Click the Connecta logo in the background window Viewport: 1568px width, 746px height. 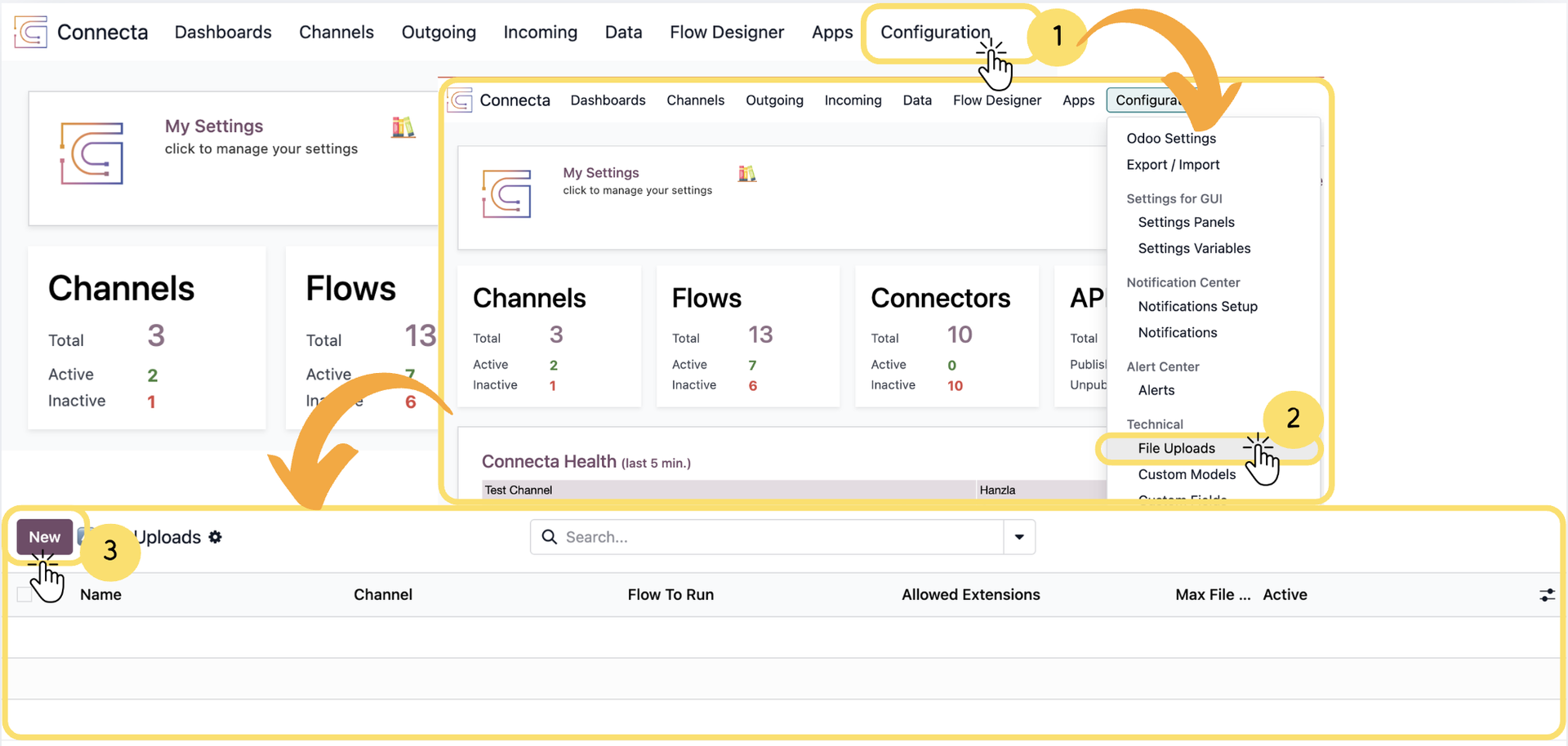click(x=31, y=32)
